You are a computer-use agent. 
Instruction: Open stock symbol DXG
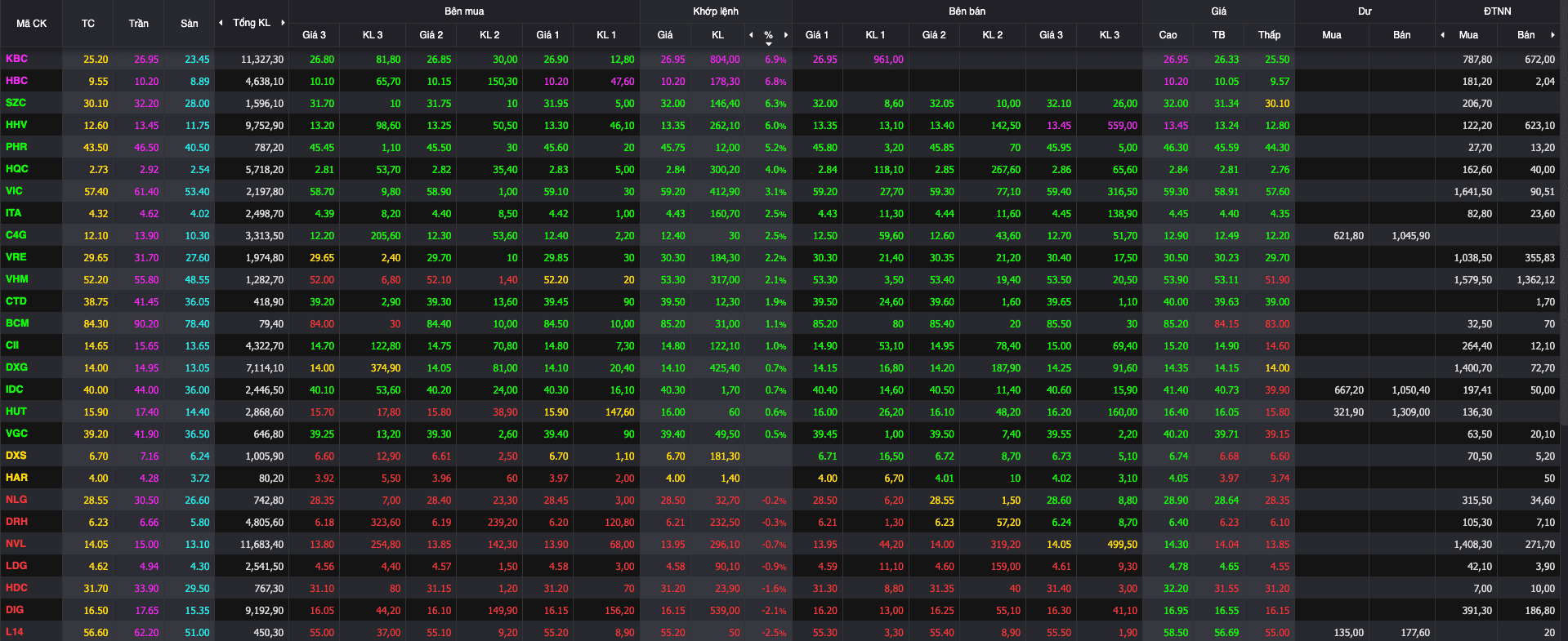coord(16,367)
